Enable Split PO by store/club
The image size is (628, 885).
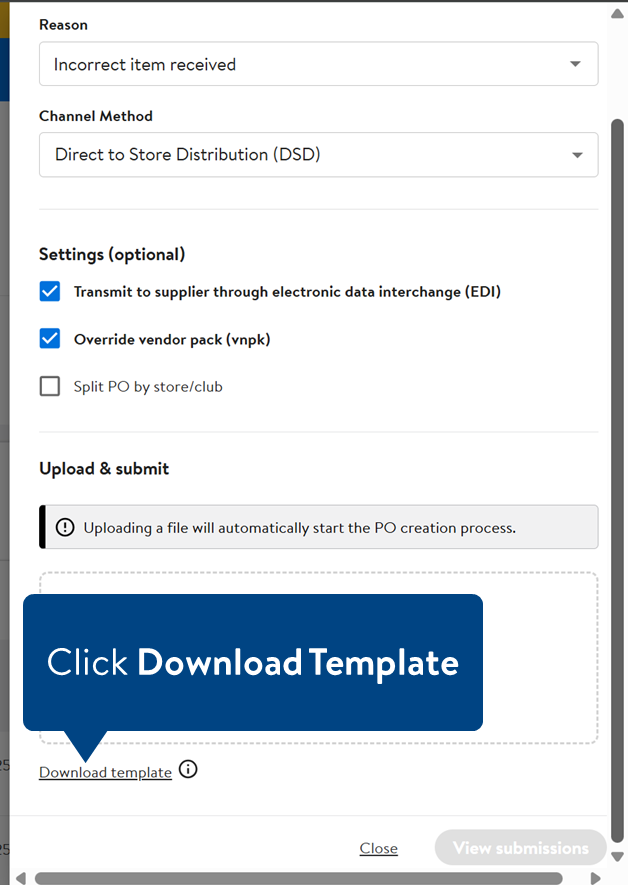[x=50, y=386]
